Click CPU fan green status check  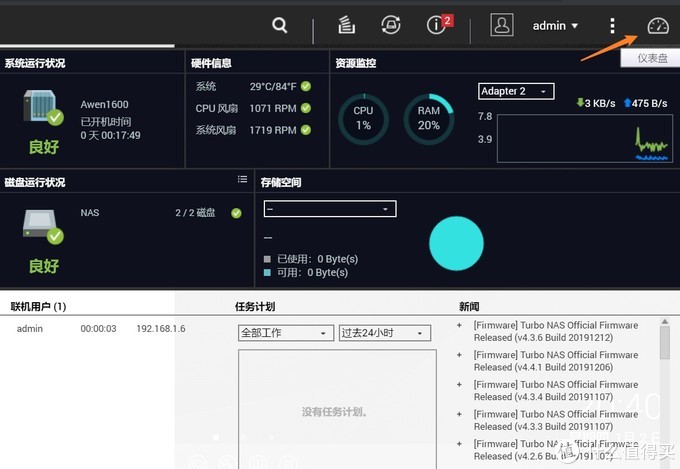[x=306, y=108]
